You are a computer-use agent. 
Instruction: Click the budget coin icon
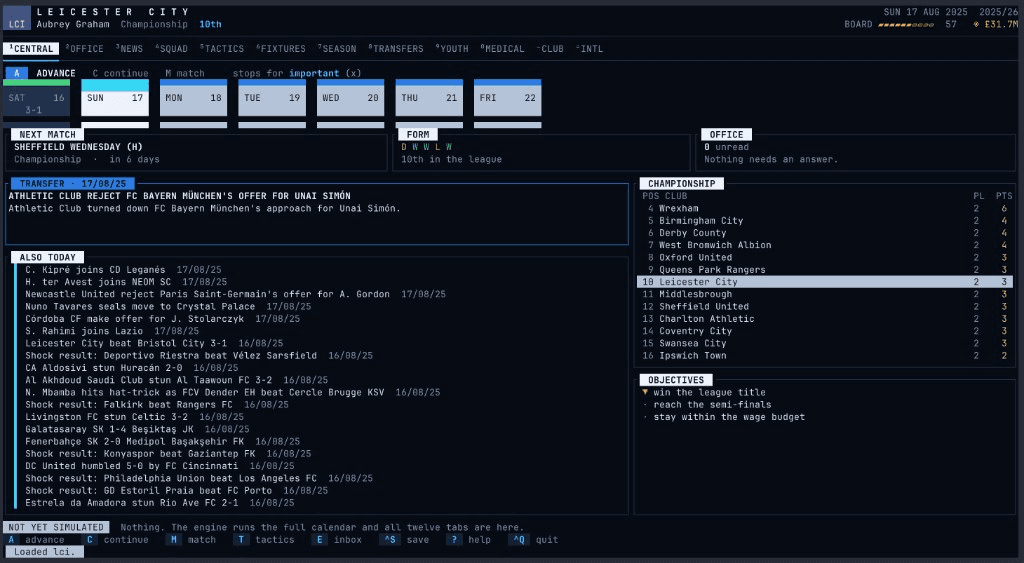coord(976,24)
